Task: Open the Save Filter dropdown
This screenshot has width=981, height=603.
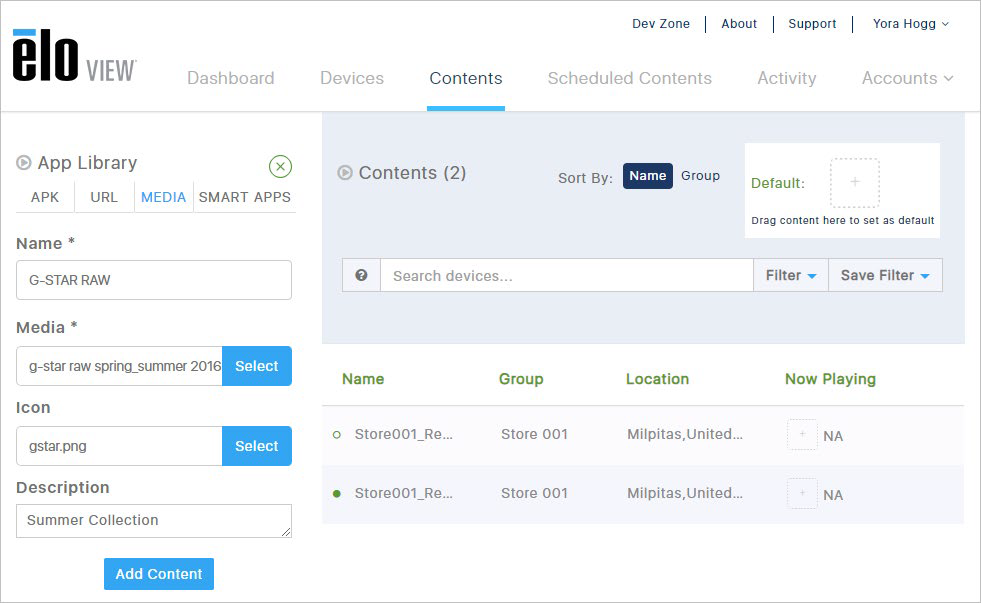Action: pos(885,275)
